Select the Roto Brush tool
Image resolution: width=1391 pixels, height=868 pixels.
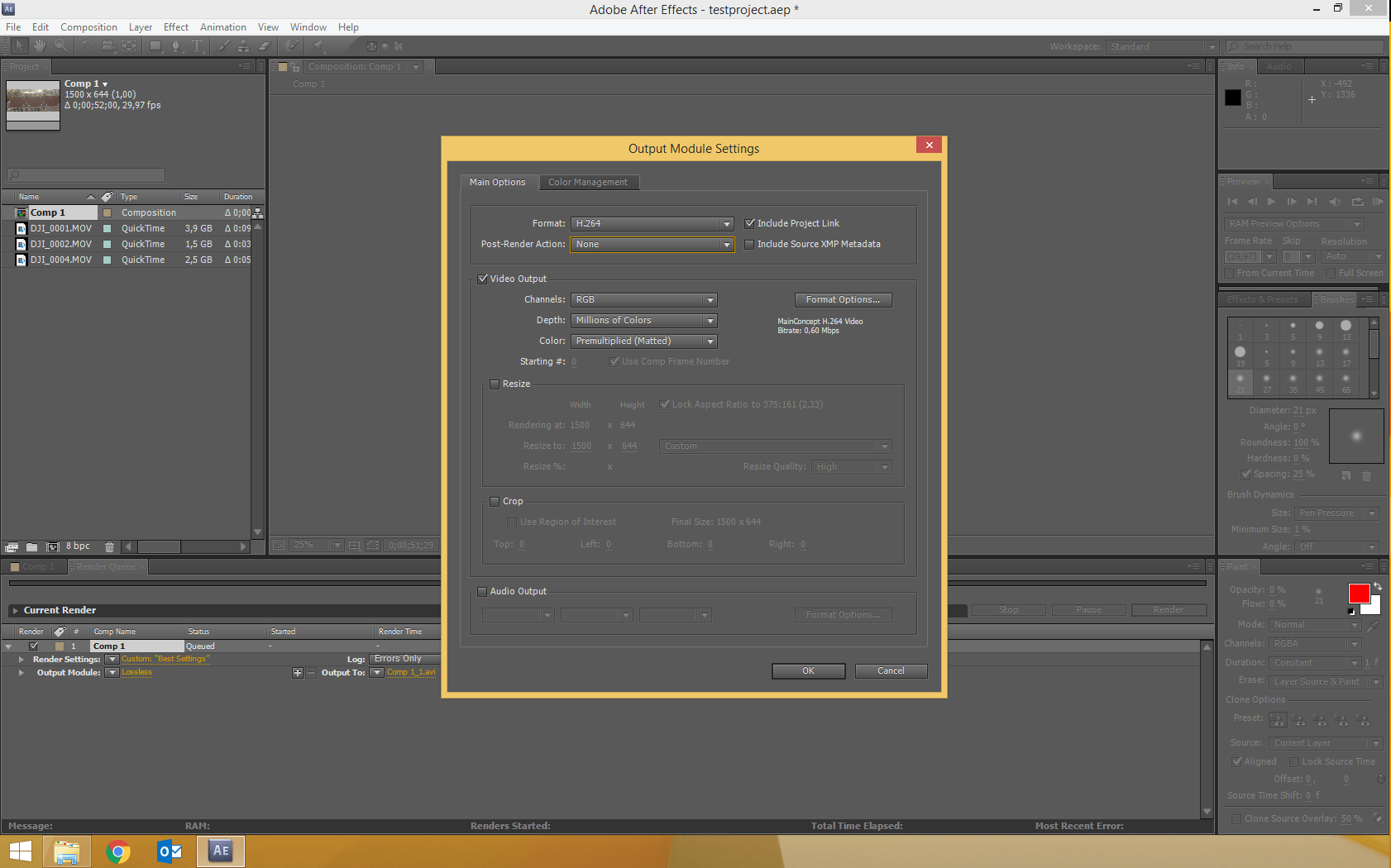click(291, 46)
